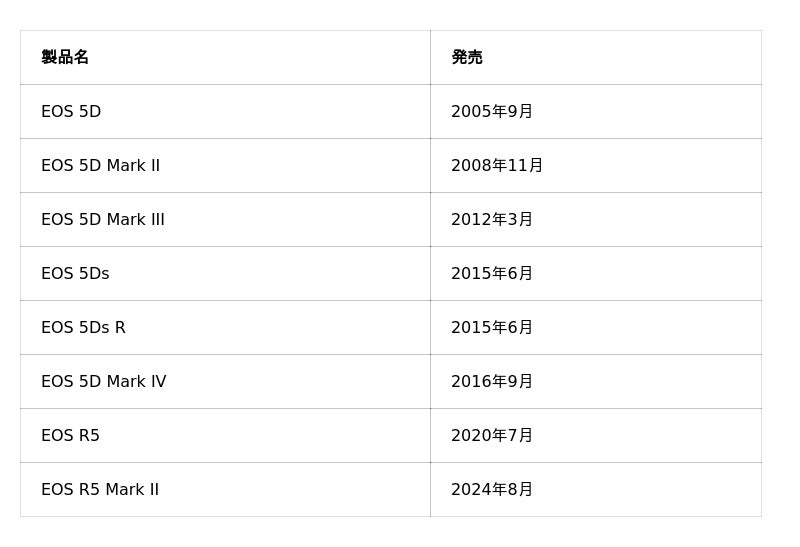Select the EOS 5D Mark IV cell
The width and height of the screenshot is (800, 547).
tap(104, 382)
